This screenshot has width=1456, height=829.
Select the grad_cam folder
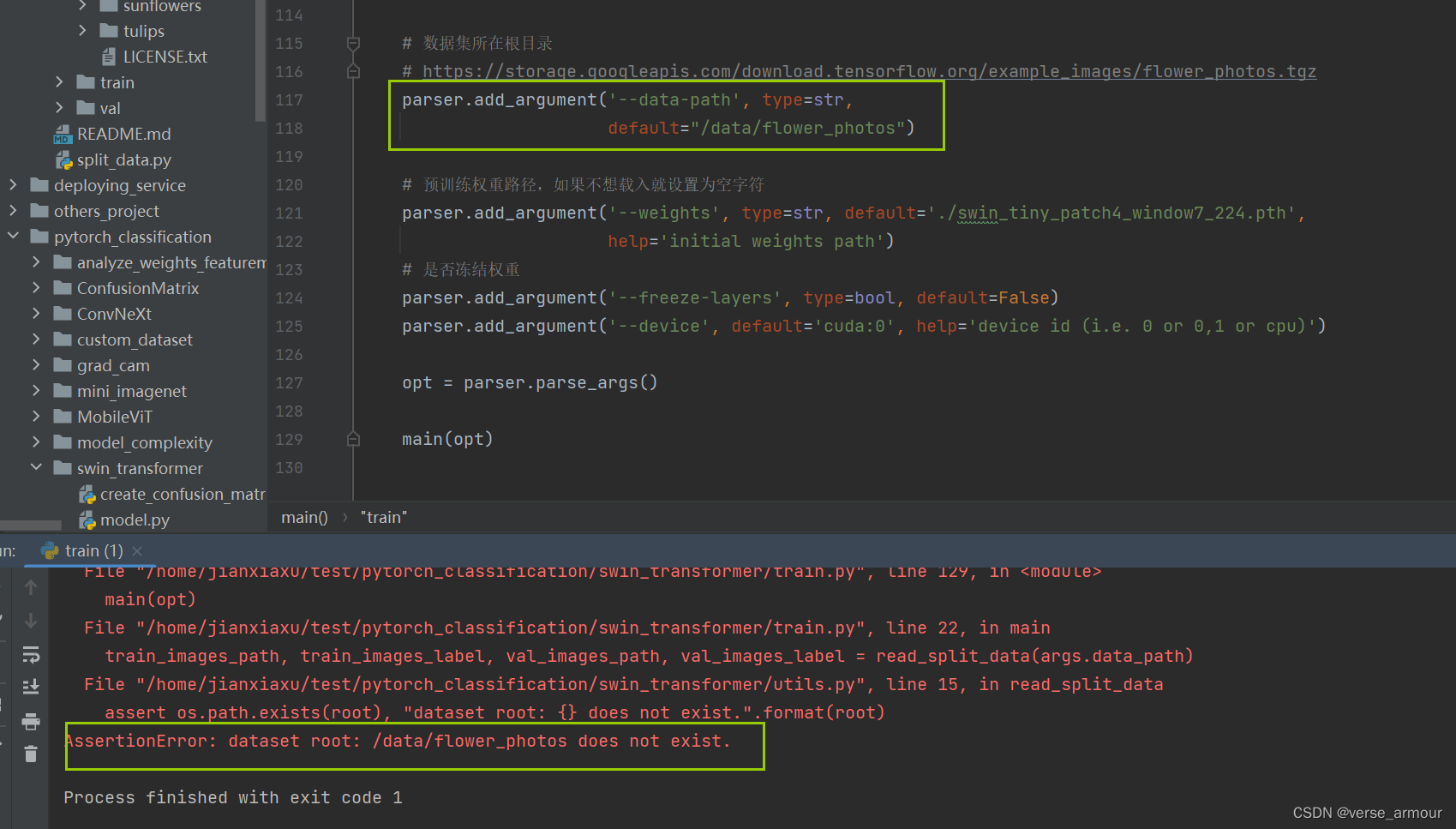point(113,365)
